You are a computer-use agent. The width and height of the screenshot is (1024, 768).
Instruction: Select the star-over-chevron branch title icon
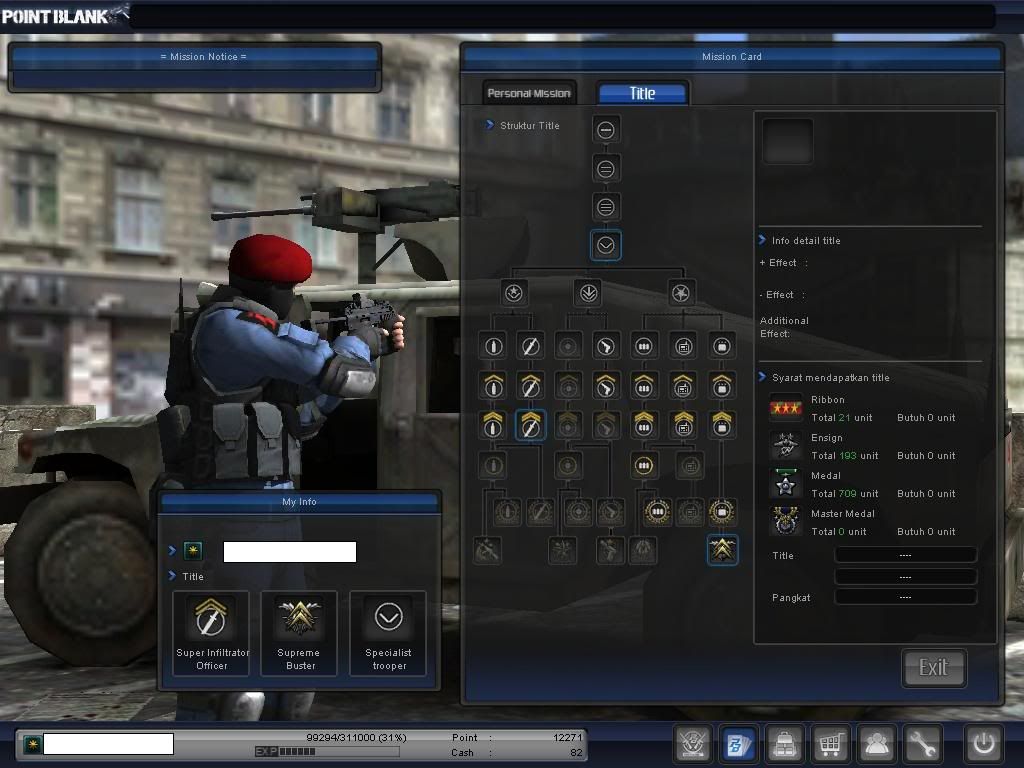click(x=514, y=293)
